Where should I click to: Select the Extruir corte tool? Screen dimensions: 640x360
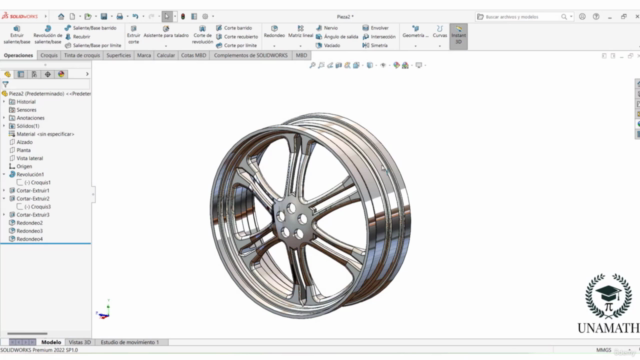click(133, 35)
